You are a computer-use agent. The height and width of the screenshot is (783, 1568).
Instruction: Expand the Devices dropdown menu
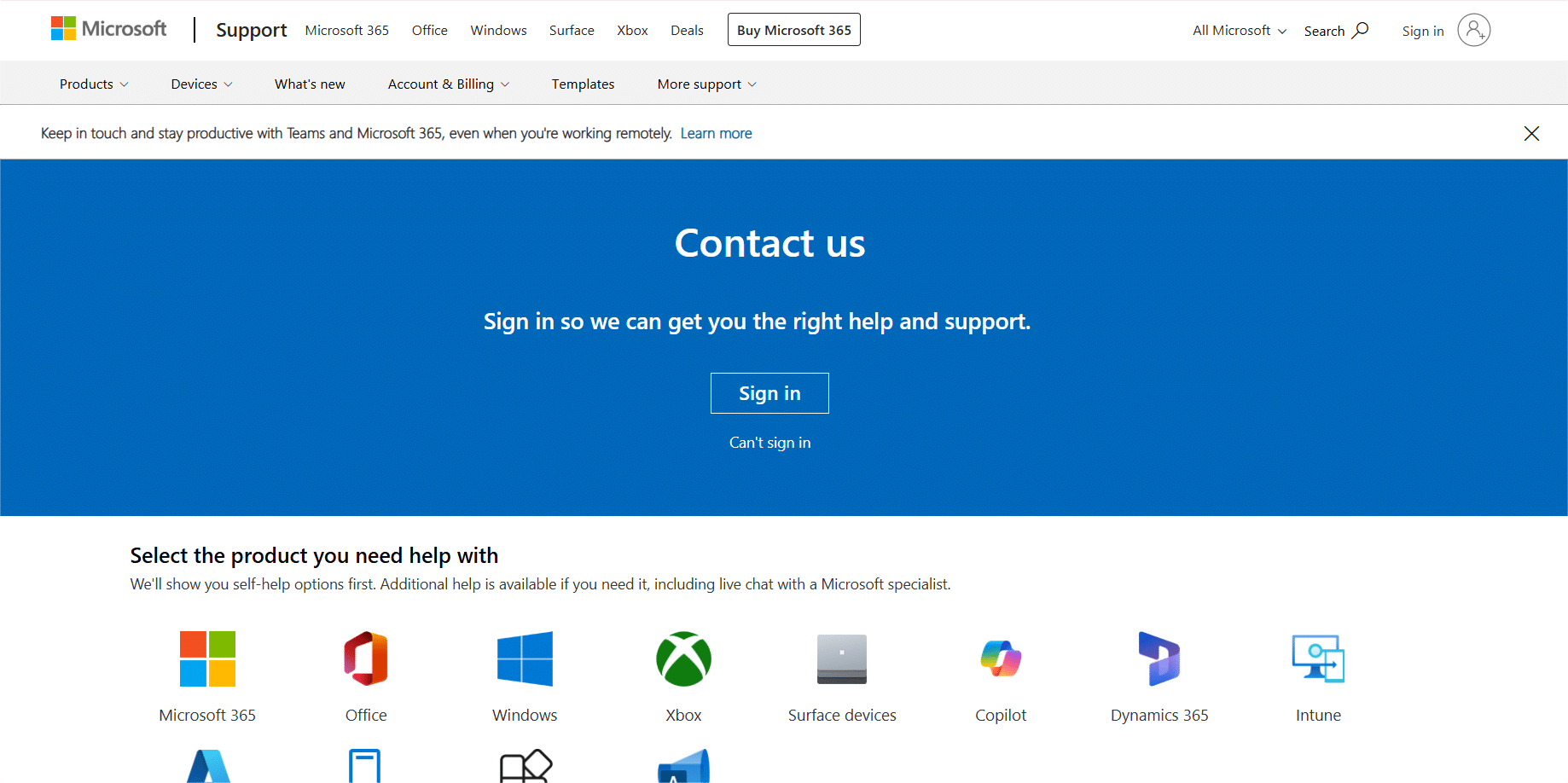(x=201, y=84)
